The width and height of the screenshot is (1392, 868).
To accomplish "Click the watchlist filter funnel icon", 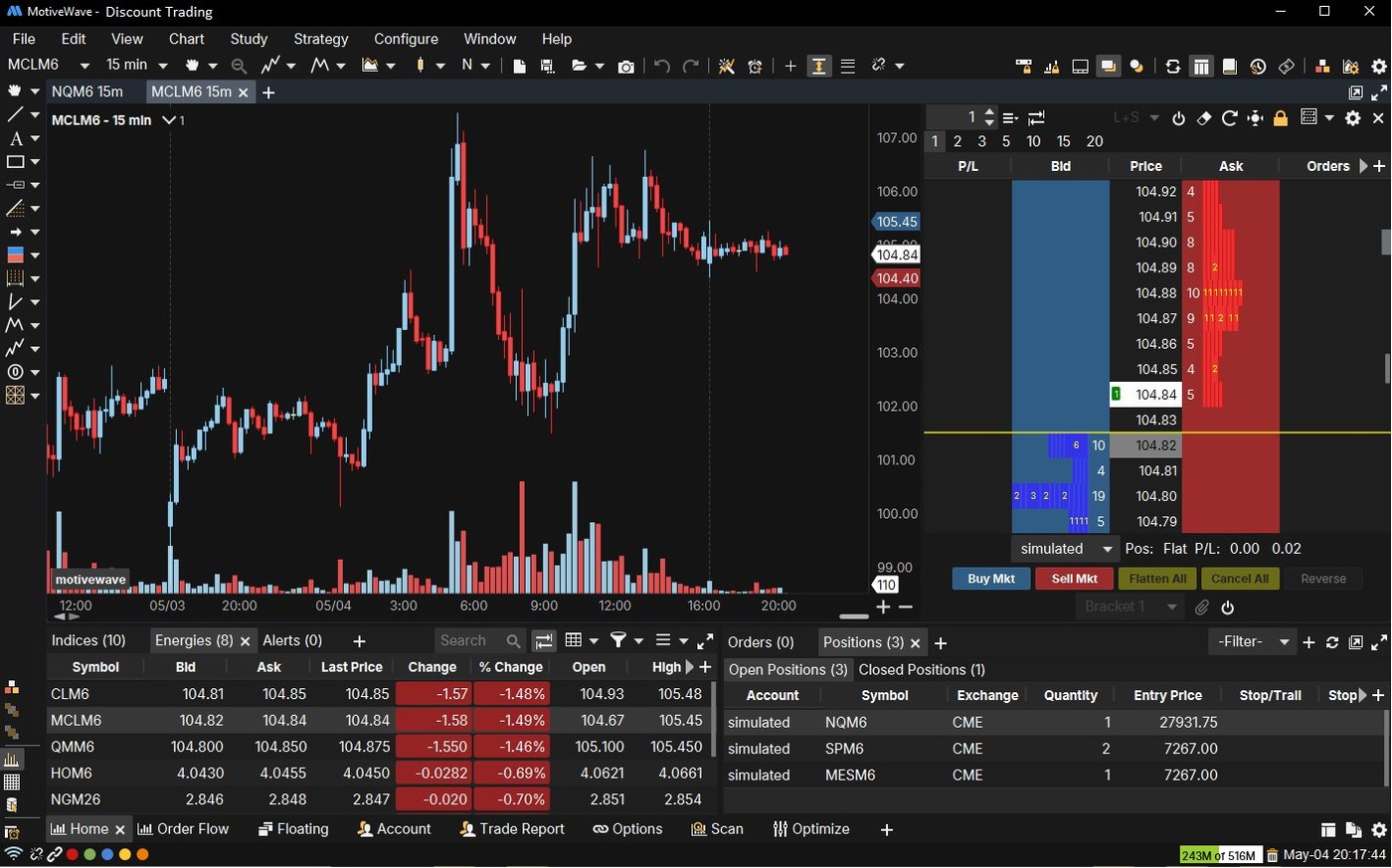I will (617, 641).
